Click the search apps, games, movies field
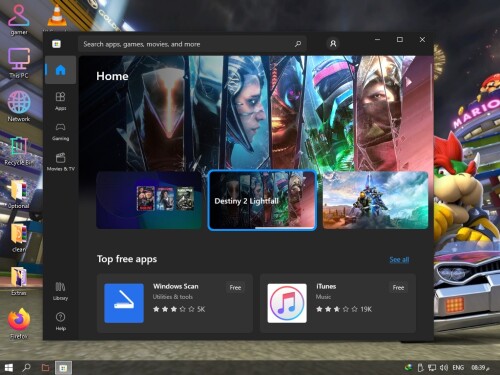The width and height of the screenshot is (500, 375). tap(192, 44)
